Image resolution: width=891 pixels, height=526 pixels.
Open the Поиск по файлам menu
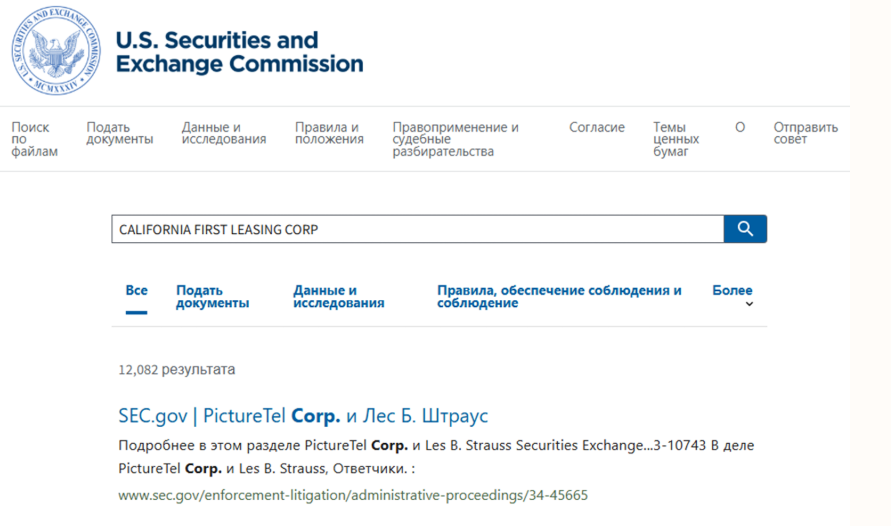(x=34, y=139)
